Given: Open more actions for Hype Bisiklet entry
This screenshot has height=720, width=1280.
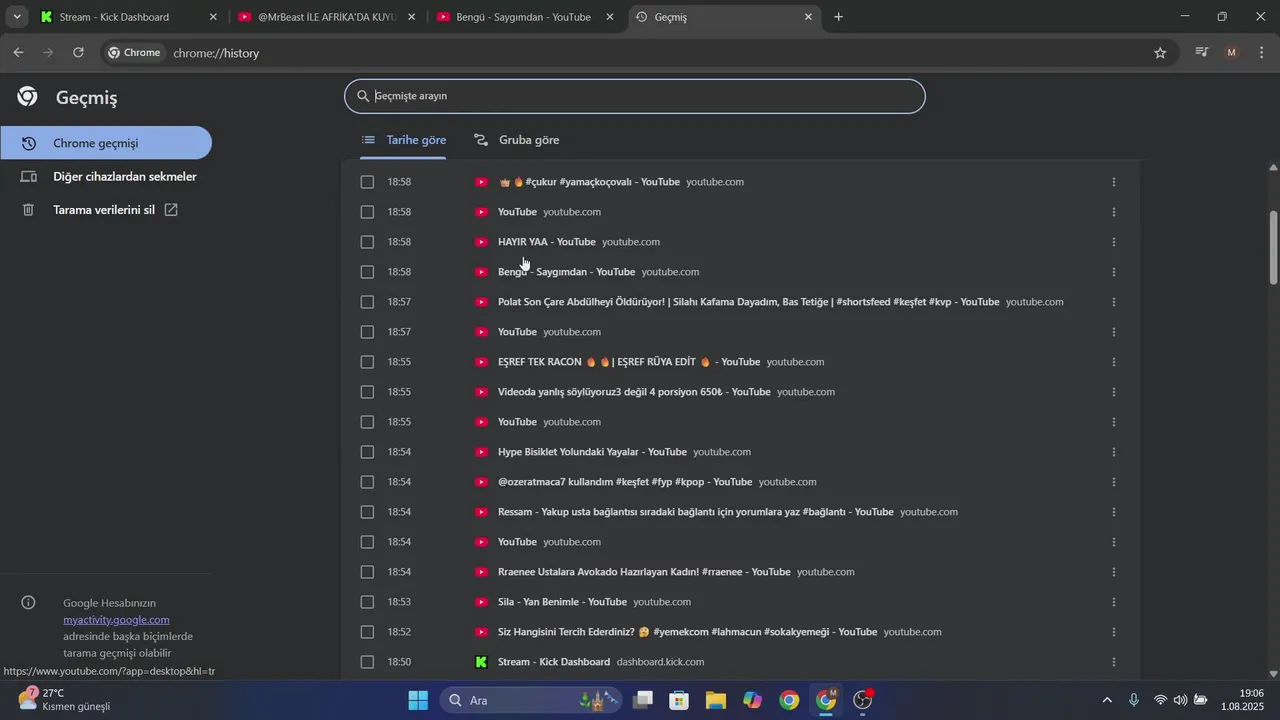Looking at the screenshot, I should 1114,452.
